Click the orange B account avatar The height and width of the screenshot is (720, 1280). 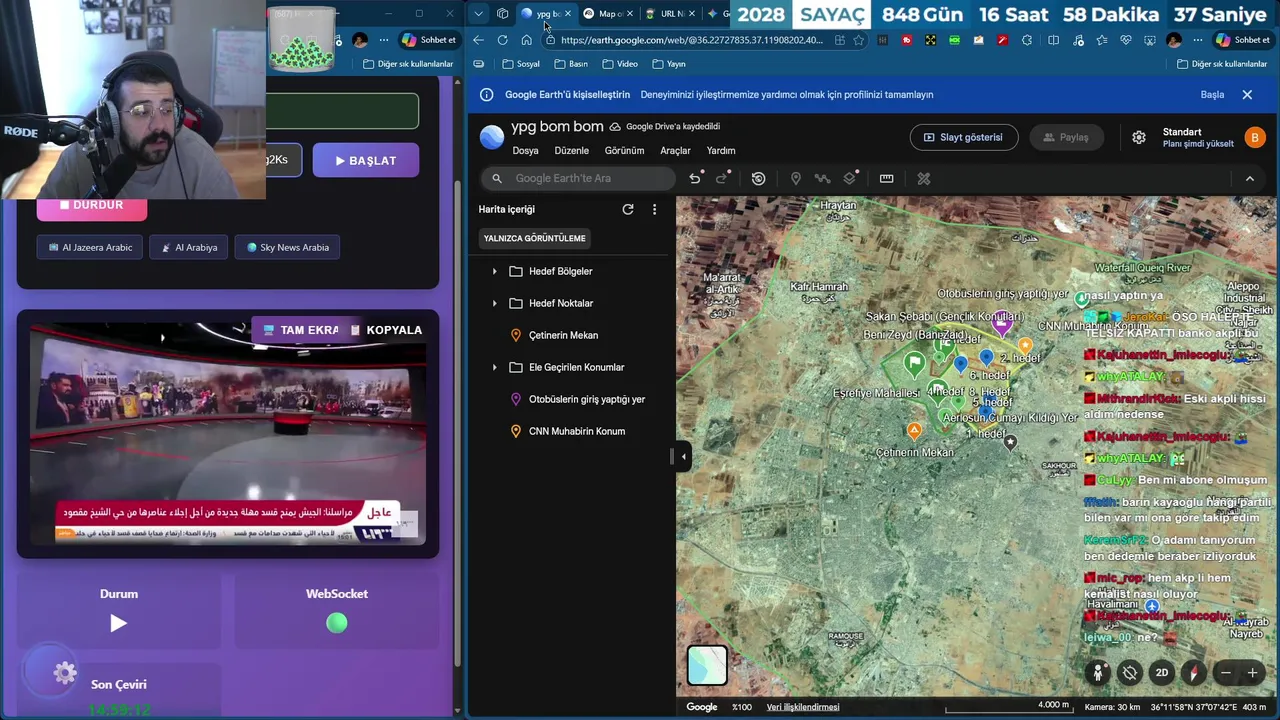coord(1254,137)
